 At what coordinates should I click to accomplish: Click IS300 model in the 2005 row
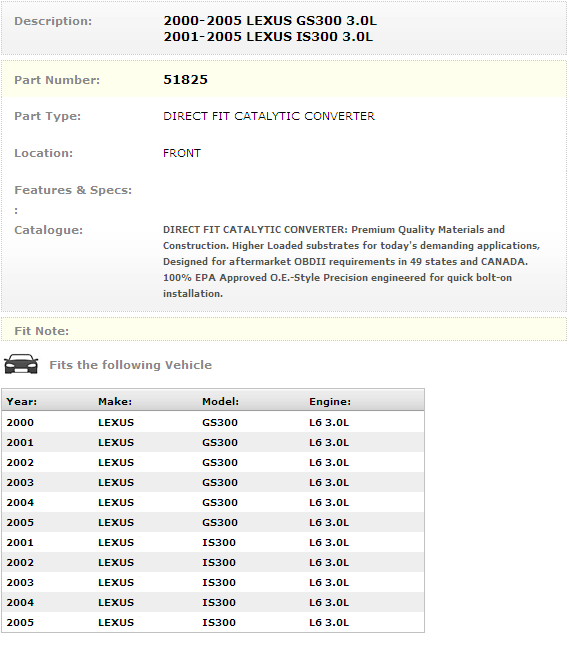(219, 623)
